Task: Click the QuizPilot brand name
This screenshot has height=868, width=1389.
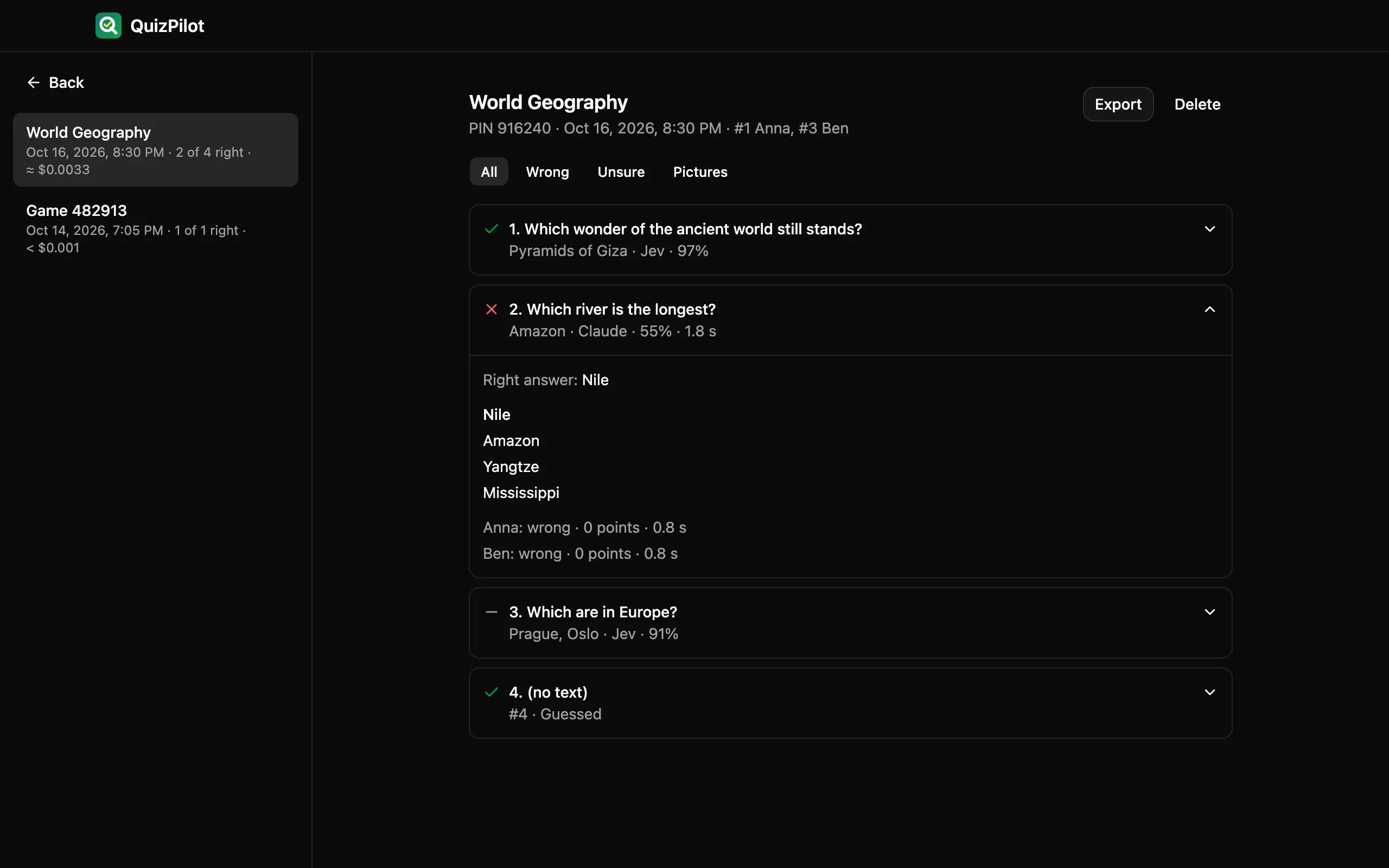Action: [x=167, y=26]
